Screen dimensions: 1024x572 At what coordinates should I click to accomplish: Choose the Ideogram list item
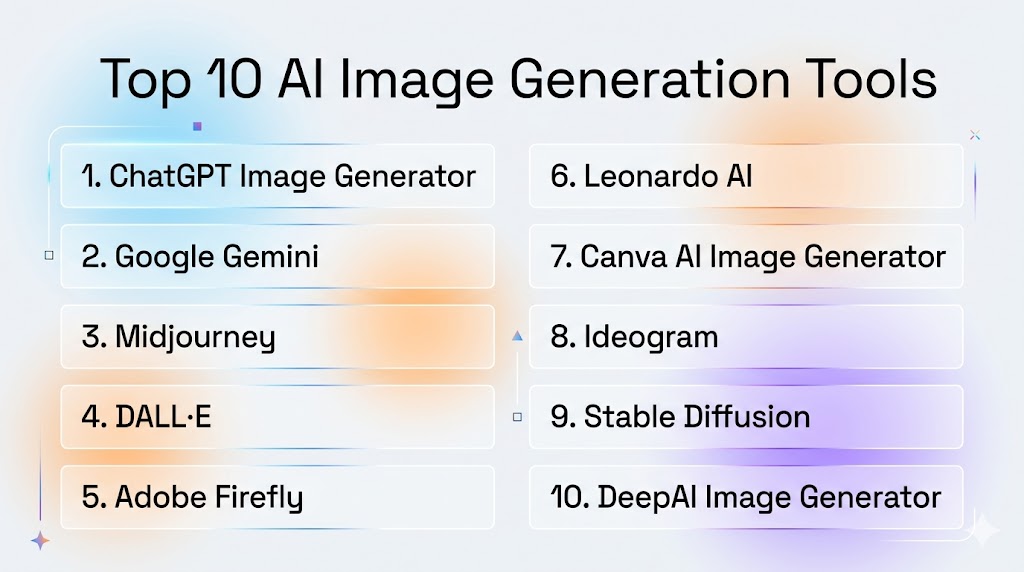coord(745,336)
